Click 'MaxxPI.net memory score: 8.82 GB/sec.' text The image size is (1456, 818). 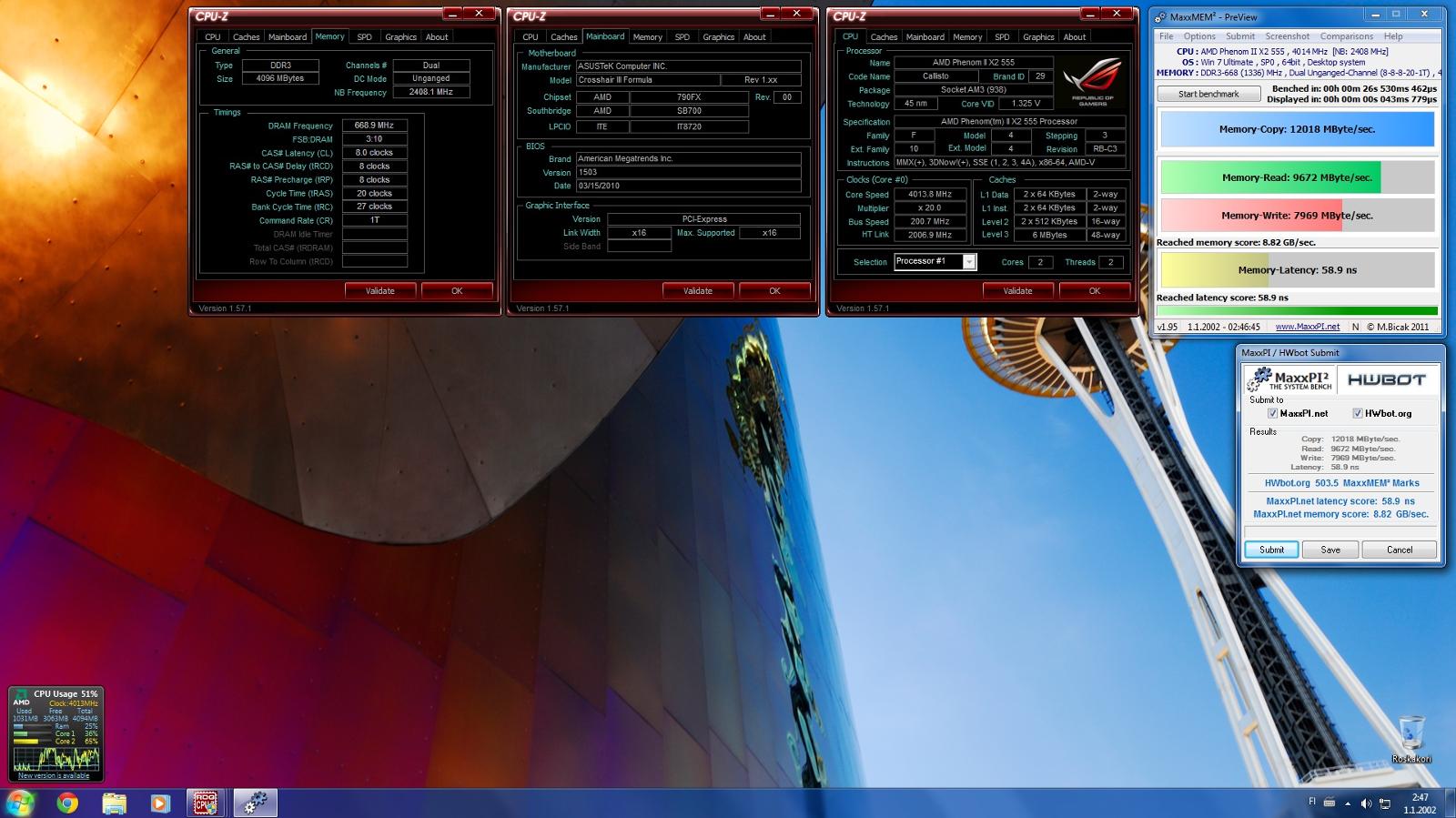[1340, 514]
